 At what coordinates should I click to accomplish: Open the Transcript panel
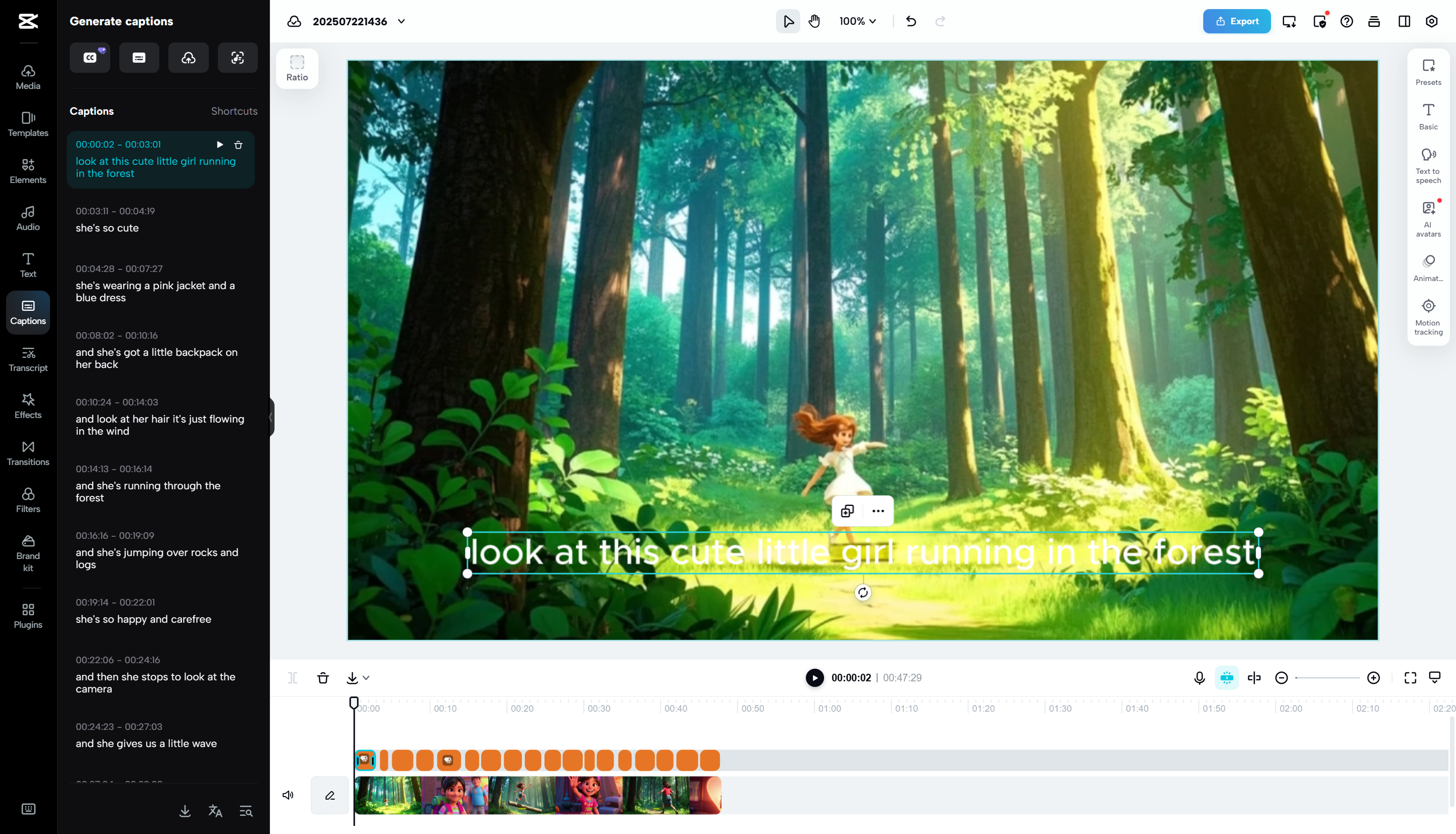click(x=27, y=359)
